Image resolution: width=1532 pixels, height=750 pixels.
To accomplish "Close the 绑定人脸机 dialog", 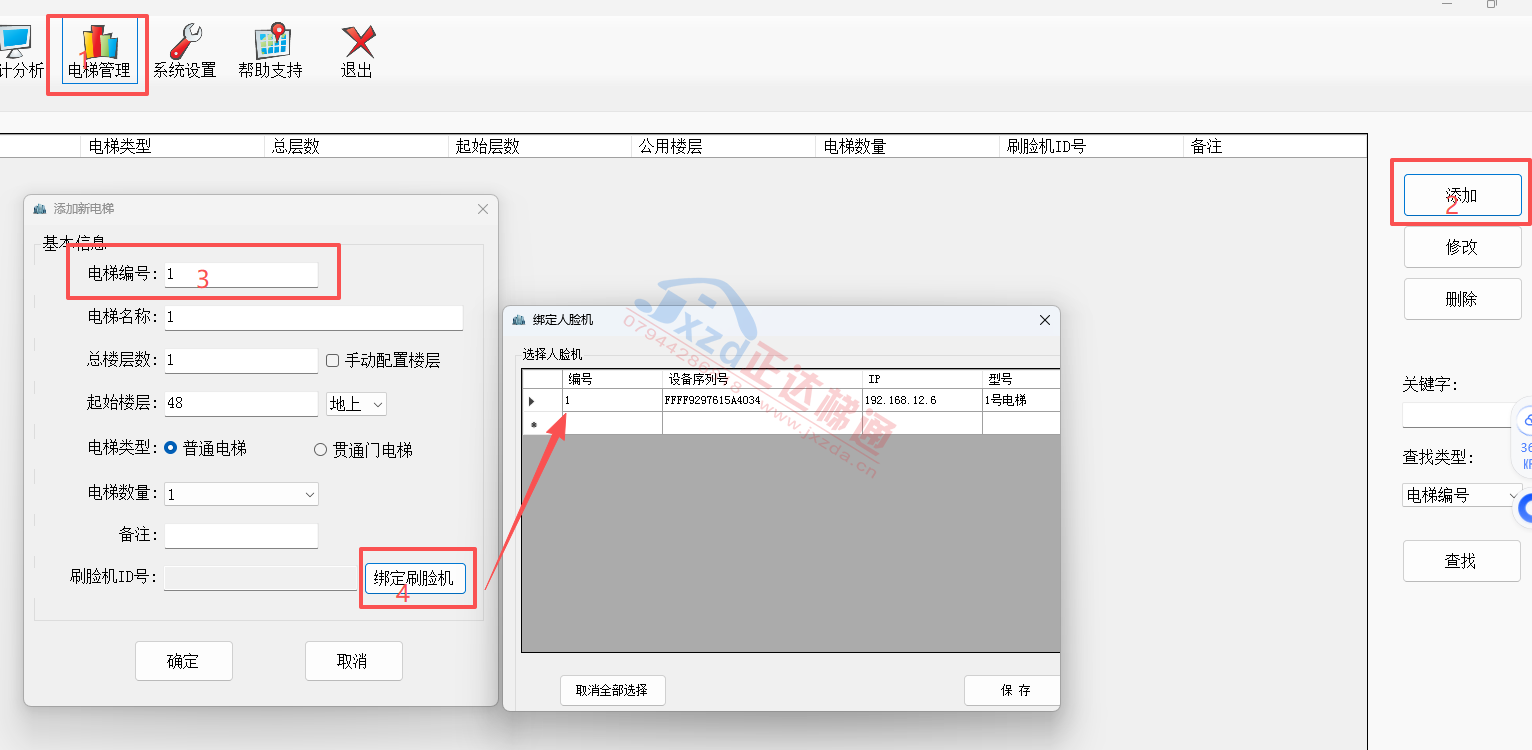I will (1045, 320).
